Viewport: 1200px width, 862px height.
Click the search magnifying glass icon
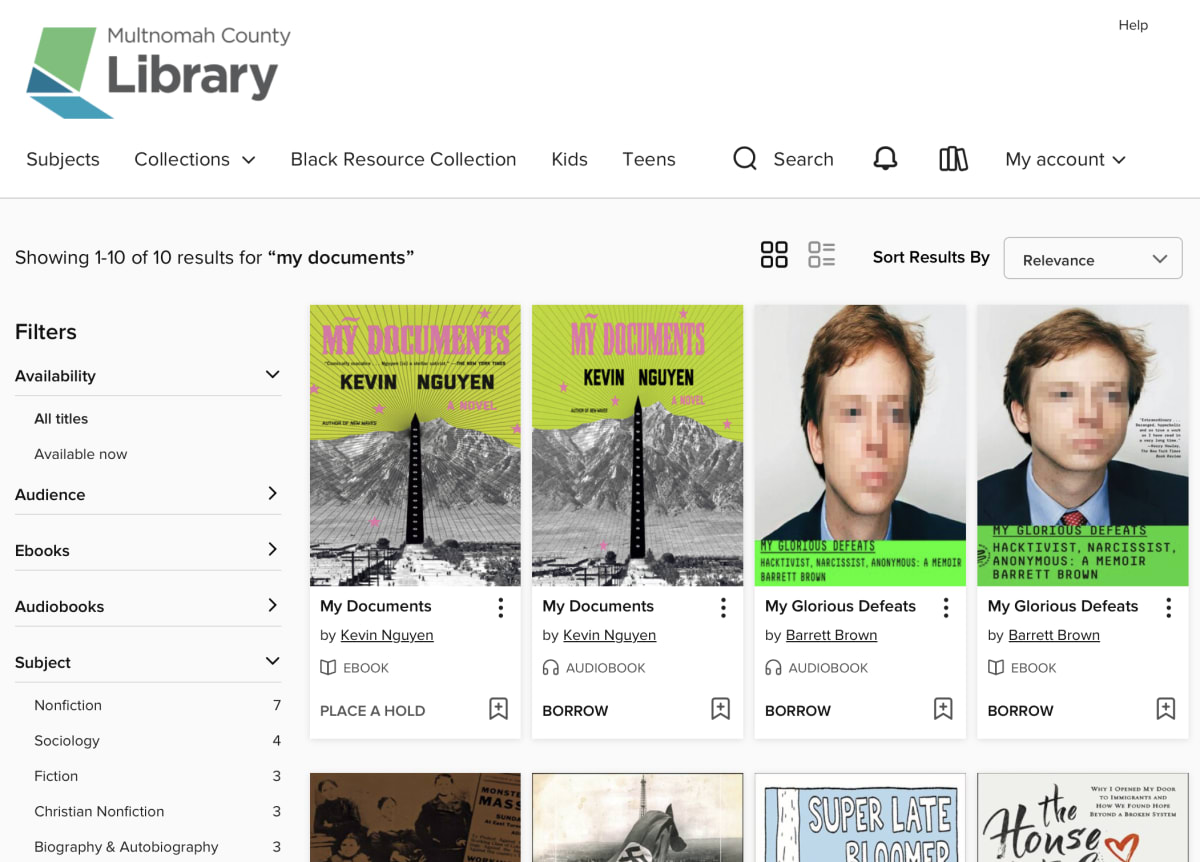tap(745, 159)
